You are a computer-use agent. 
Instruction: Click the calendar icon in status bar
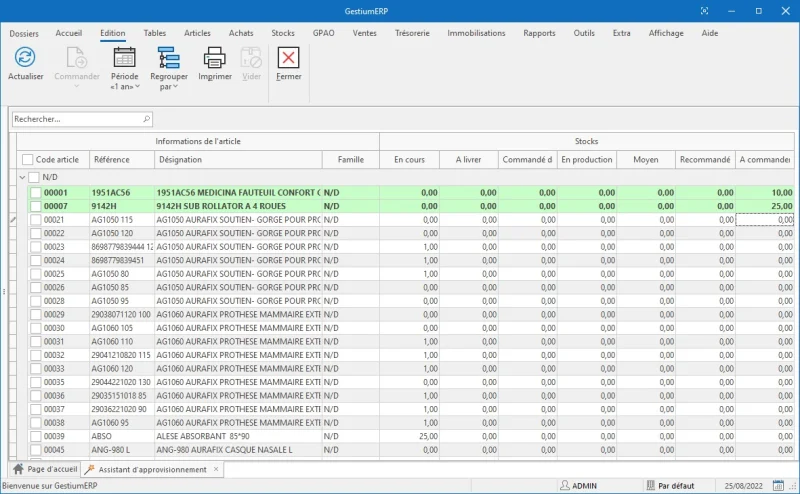click(778, 485)
